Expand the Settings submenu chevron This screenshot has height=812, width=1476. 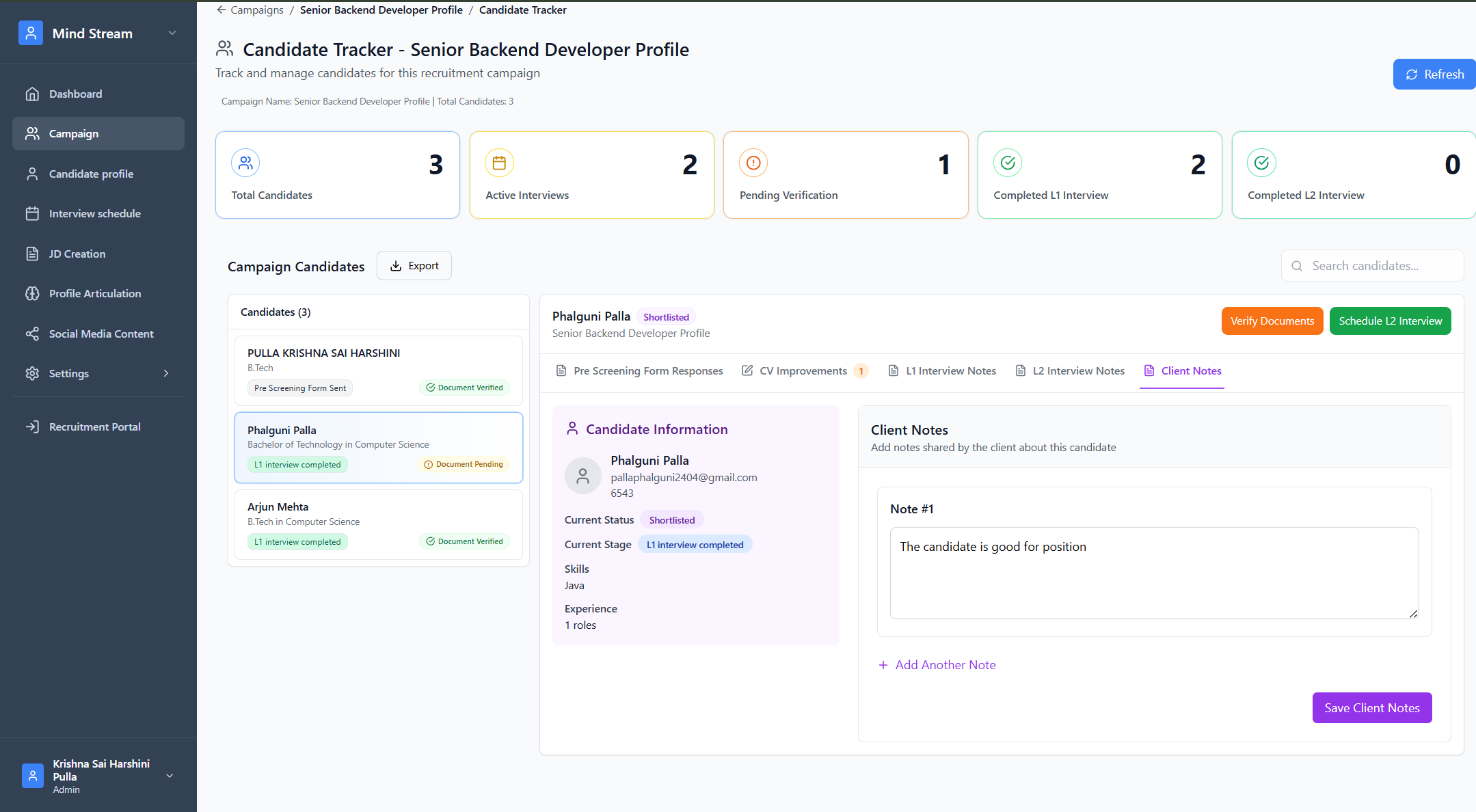(166, 373)
